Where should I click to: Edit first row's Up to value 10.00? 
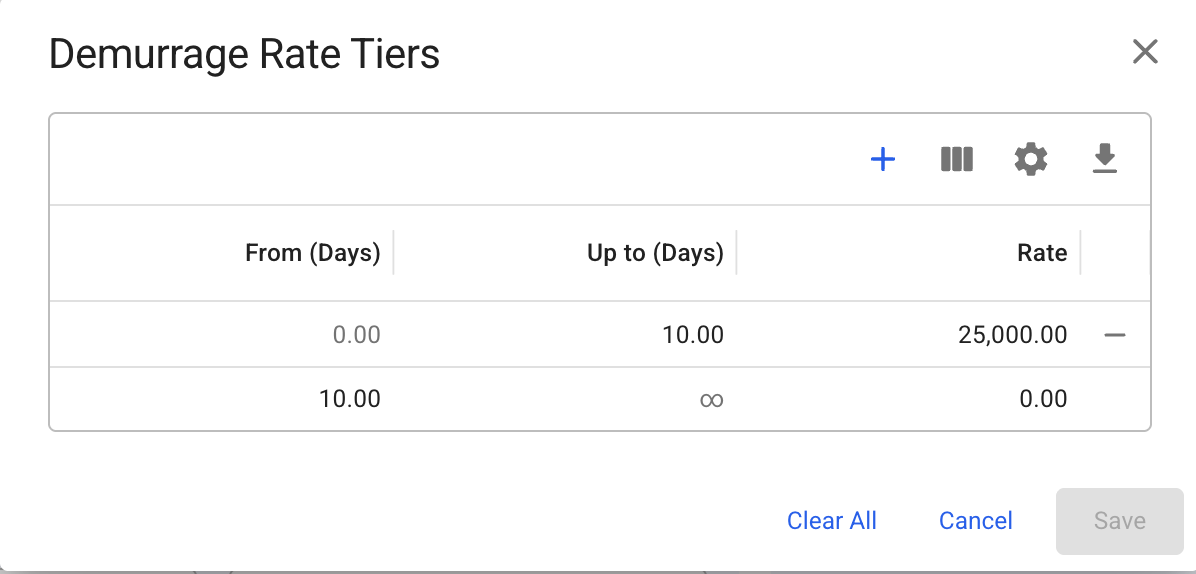[x=692, y=335]
